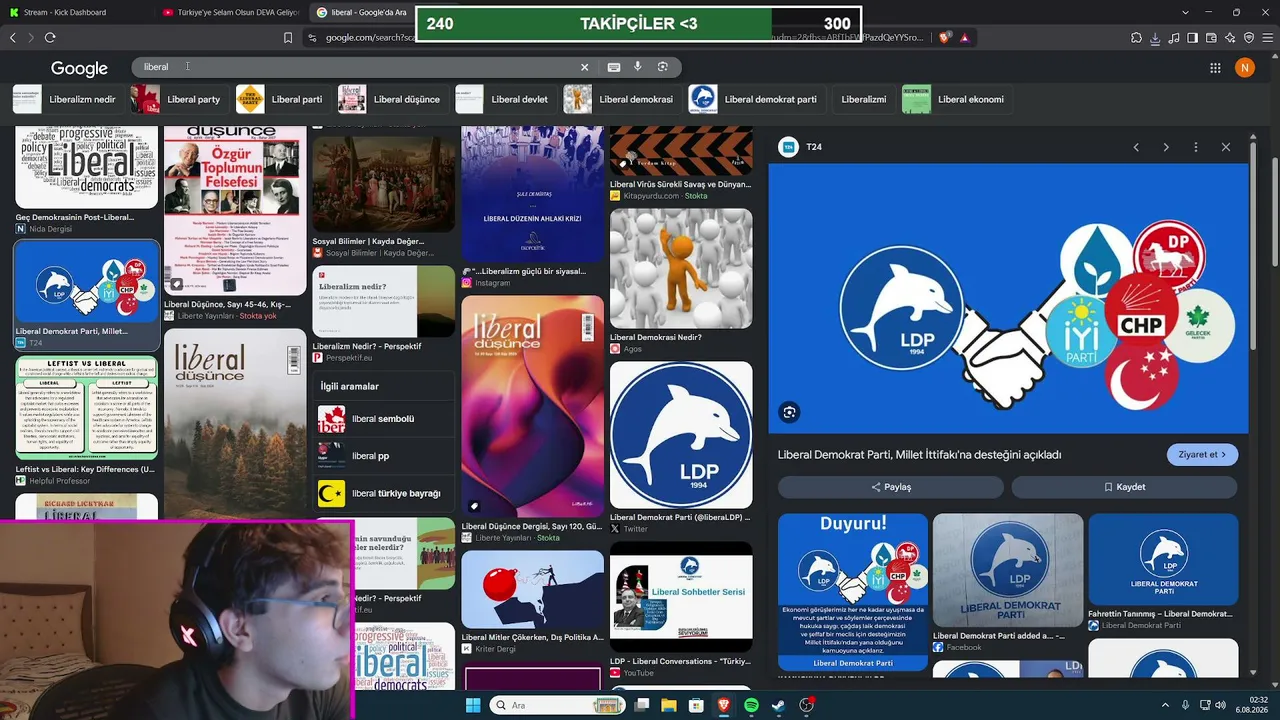Screen dimensions: 1280x720
Task: Open the Brave Shields lion icon
Action: [x=945, y=37]
